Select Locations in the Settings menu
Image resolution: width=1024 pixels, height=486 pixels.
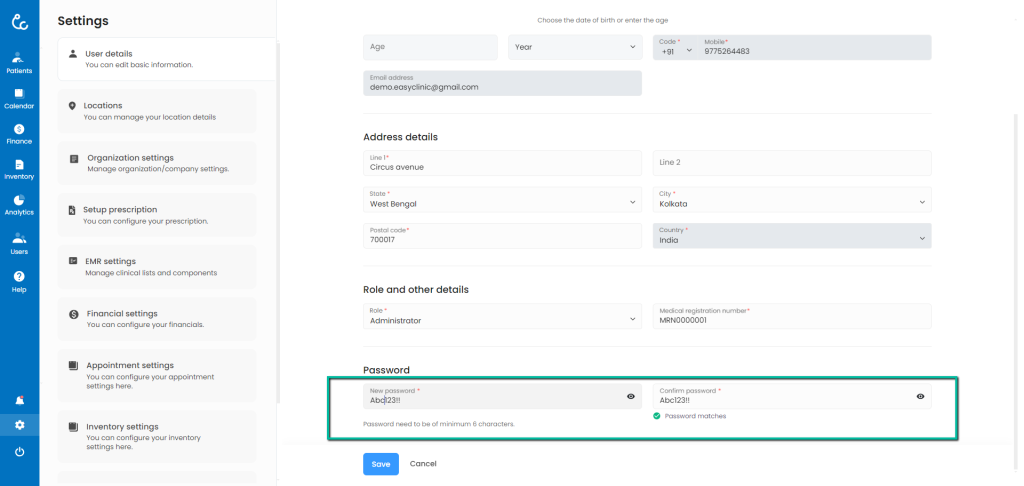pyautogui.click(x=157, y=110)
